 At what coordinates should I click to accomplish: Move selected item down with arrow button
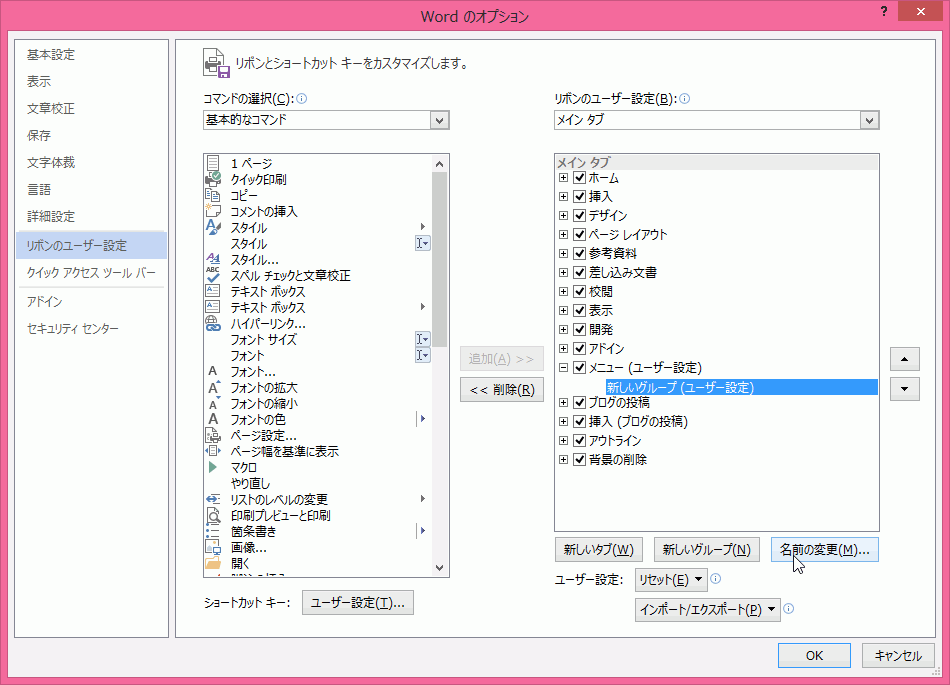pyautogui.click(x=905, y=389)
